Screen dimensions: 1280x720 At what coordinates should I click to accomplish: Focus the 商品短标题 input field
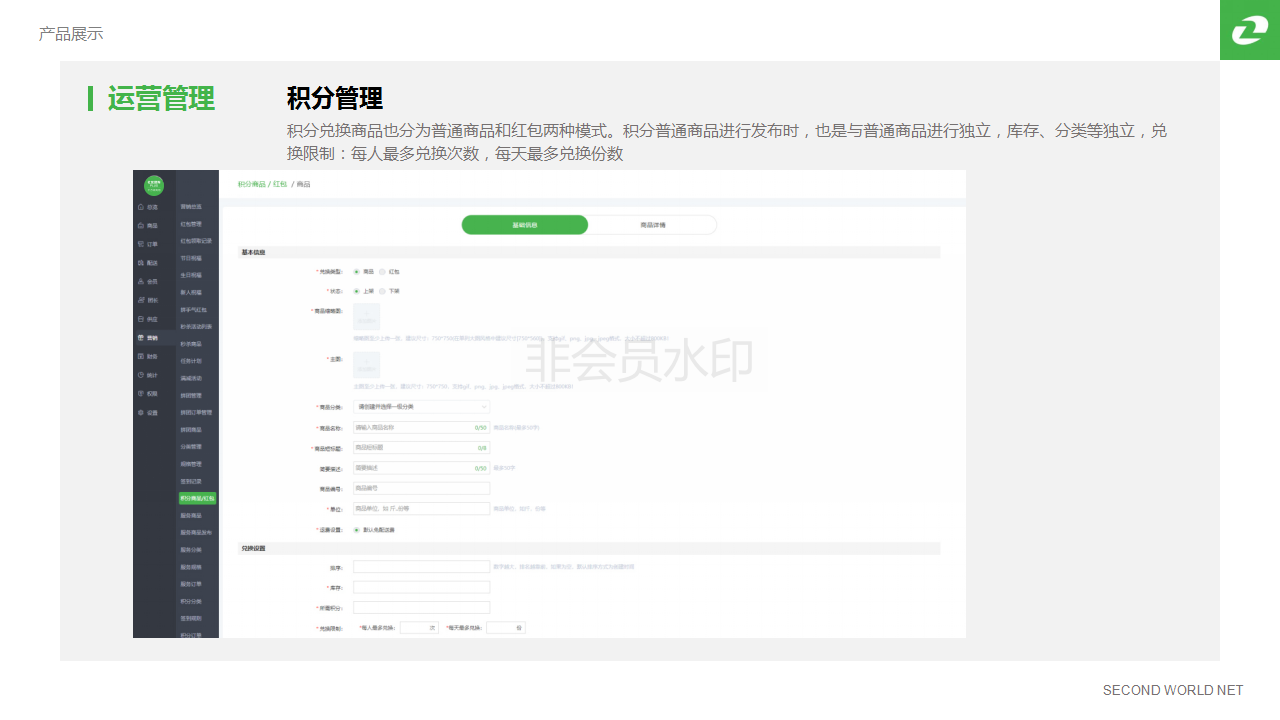(x=421, y=448)
